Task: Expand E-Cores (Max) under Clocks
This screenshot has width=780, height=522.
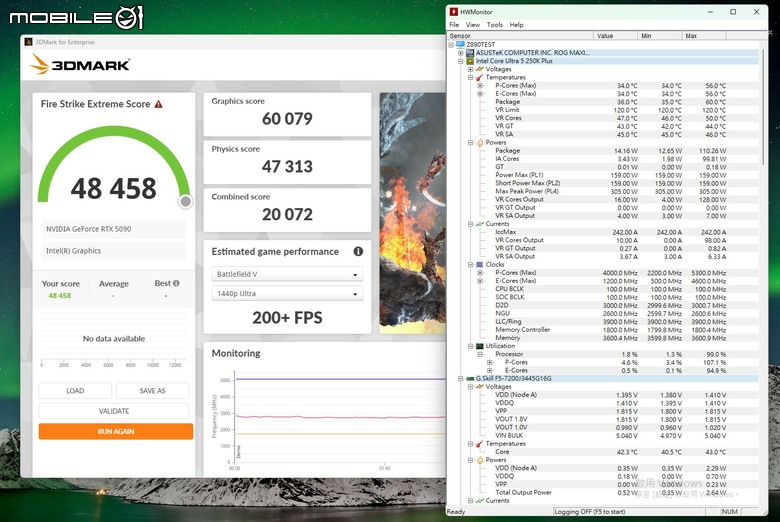Action: coord(480,281)
